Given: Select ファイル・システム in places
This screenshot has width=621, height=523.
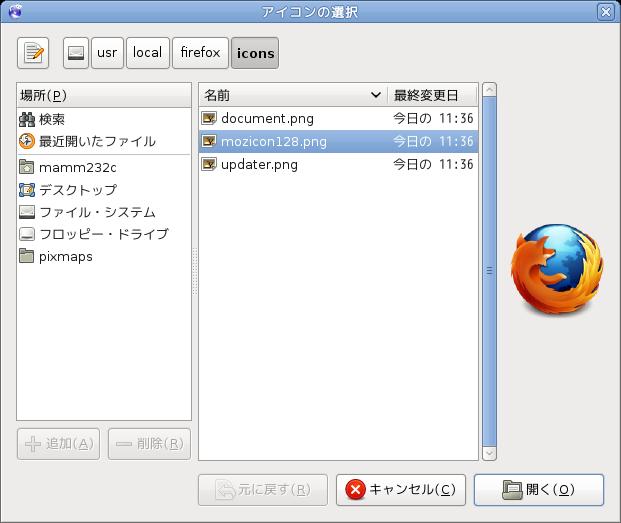Looking at the screenshot, I should (104, 212).
